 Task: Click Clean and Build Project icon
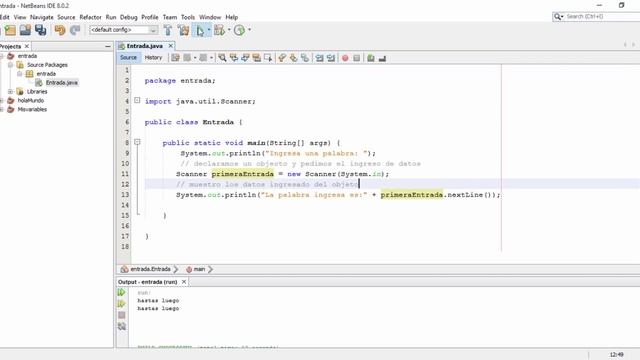click(x=183, y=30)
